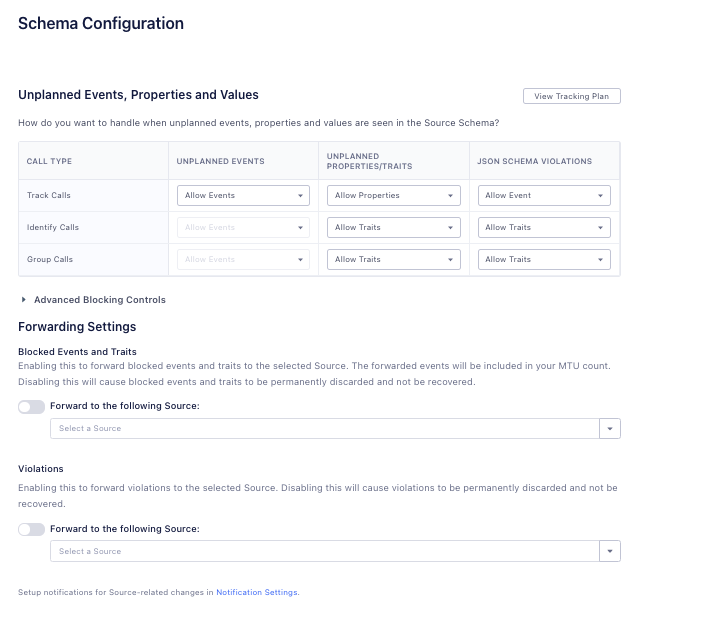Click the Group Calls disabled Allow Events dropdown

click(243, 260)
